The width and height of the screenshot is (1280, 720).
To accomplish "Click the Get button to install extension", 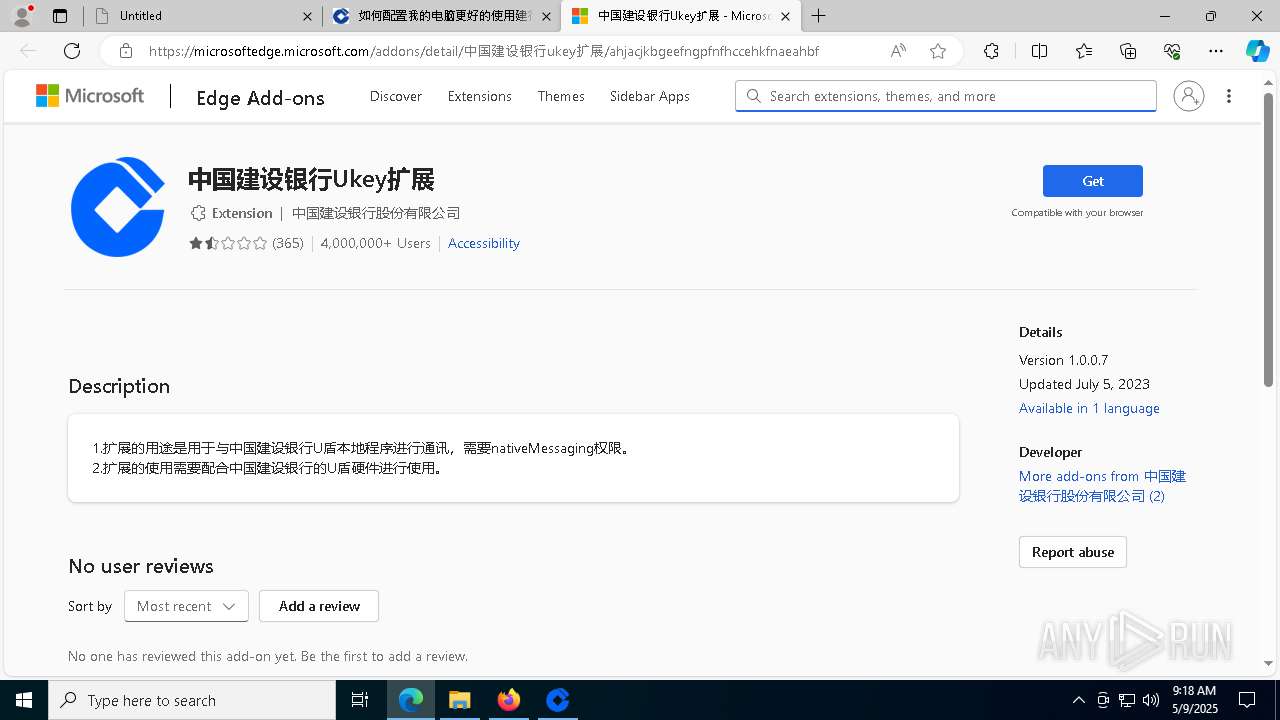I will click(x=1093, y=181).
